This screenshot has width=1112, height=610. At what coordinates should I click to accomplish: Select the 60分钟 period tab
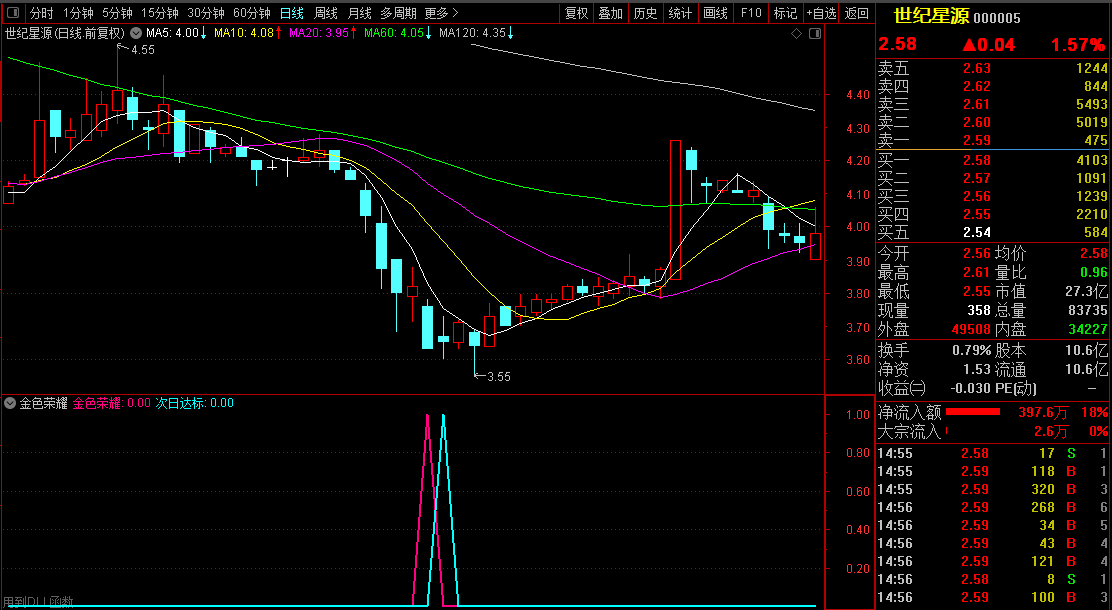coord(252,13)
